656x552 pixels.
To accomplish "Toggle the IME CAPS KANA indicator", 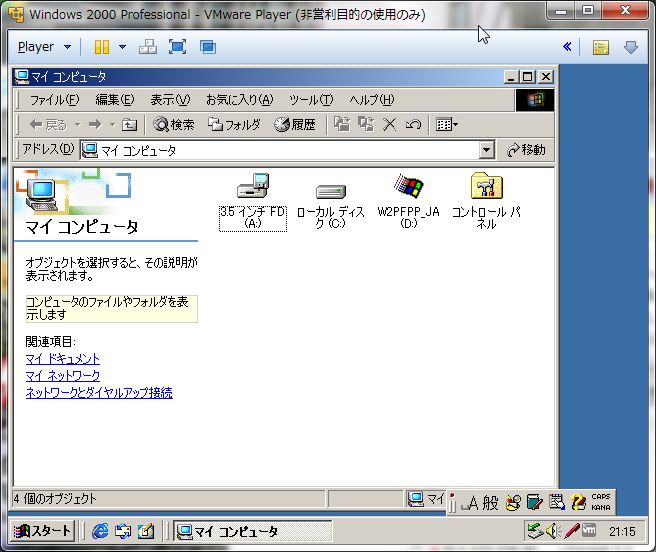I will (601, 502).
